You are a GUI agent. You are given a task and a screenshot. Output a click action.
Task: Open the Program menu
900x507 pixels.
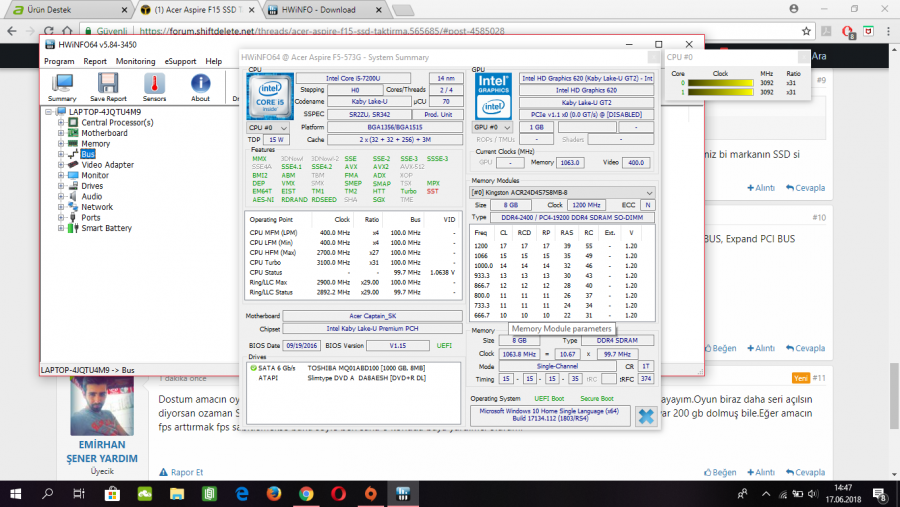[59, 61]
